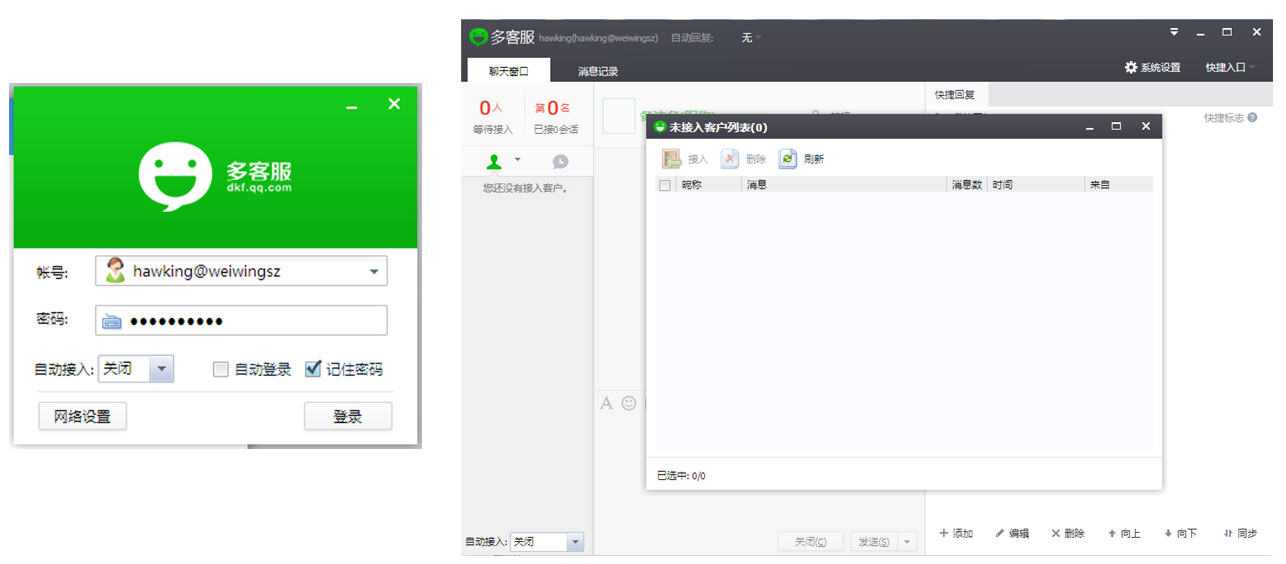This screenshot has width=1286, height=564.
Task: Click 同步 to sync quick replies
Action: (1240, 533)
